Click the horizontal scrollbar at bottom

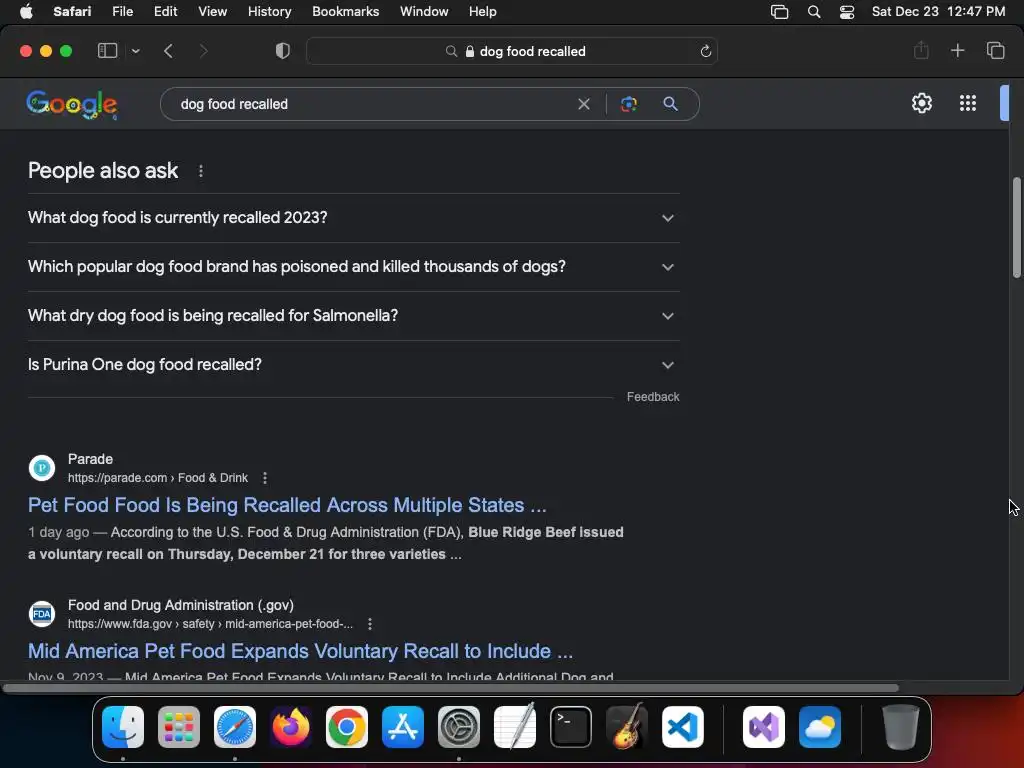click(x=451, y=688)
